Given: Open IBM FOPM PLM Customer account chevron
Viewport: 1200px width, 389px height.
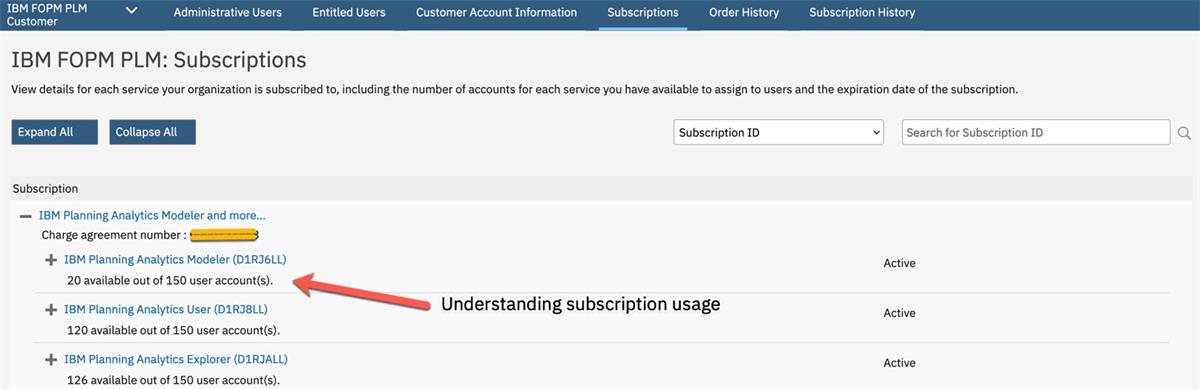Looking at the screenshot, I should coord(131,11).
